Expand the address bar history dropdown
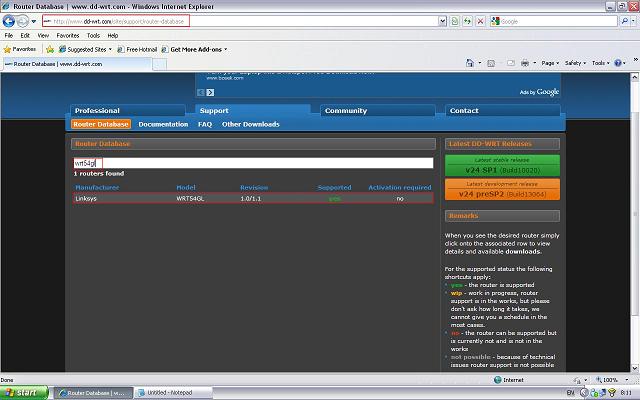Image resolution: width=640 pixels, height=400 pixels. coord(442,21)
